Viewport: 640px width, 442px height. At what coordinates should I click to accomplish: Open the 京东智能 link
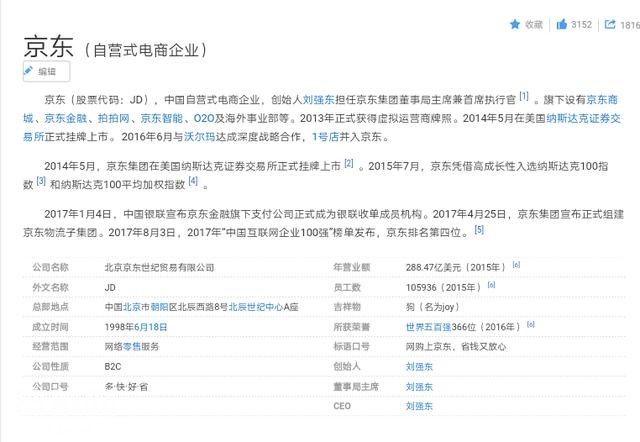pos(162,118)
